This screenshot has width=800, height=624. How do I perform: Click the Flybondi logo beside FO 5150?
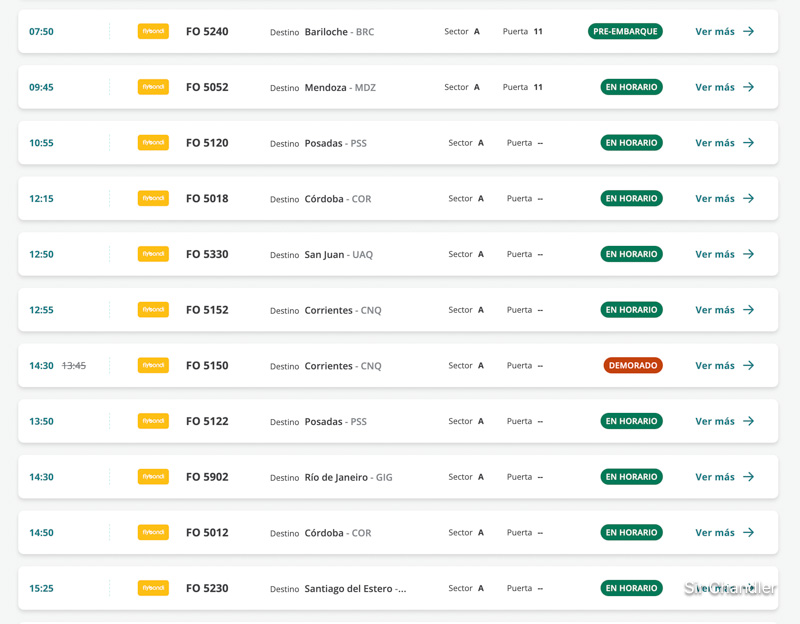(x=153, y=366)
